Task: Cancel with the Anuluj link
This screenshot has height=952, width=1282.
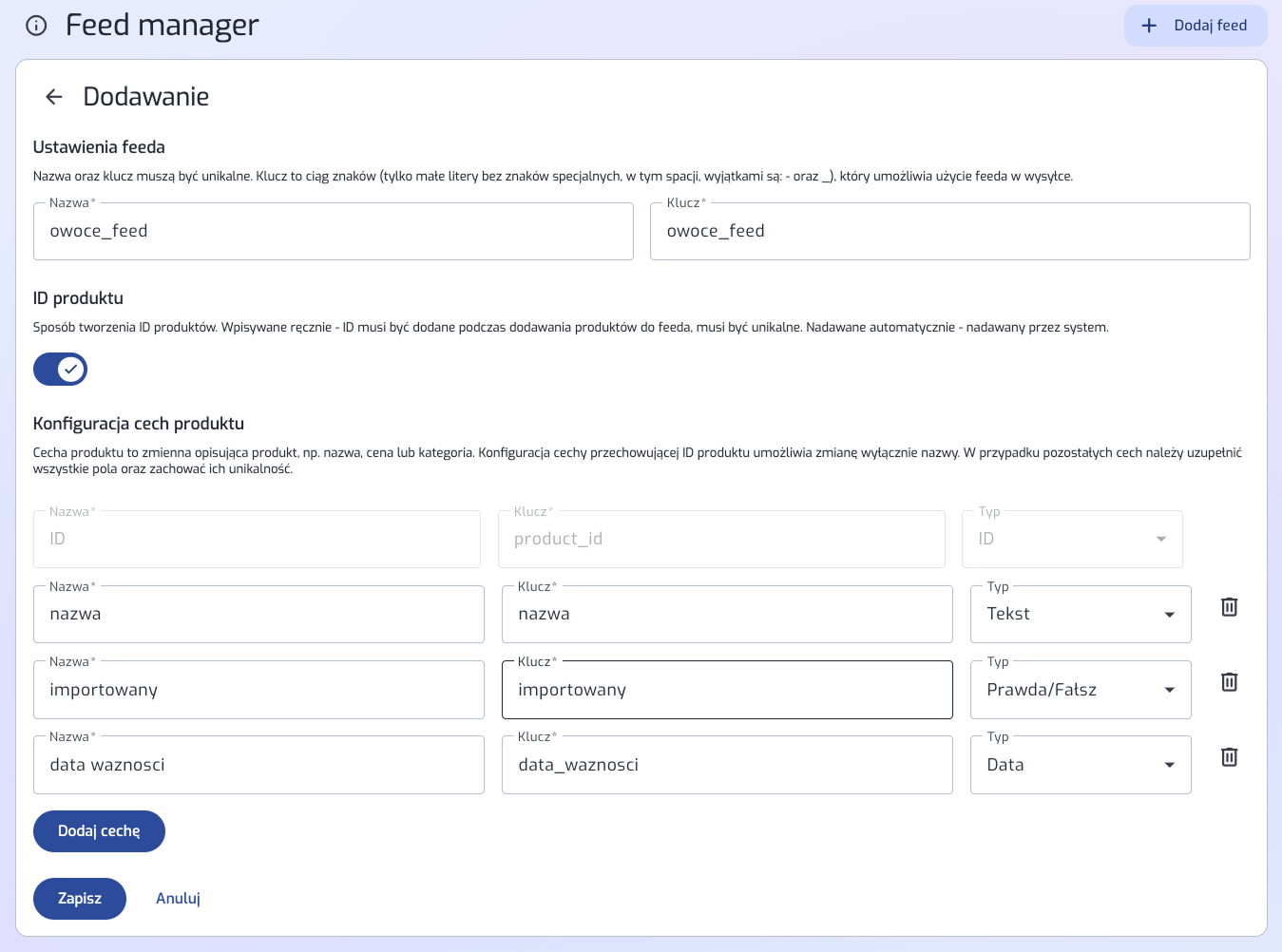Action: point(178,899)
